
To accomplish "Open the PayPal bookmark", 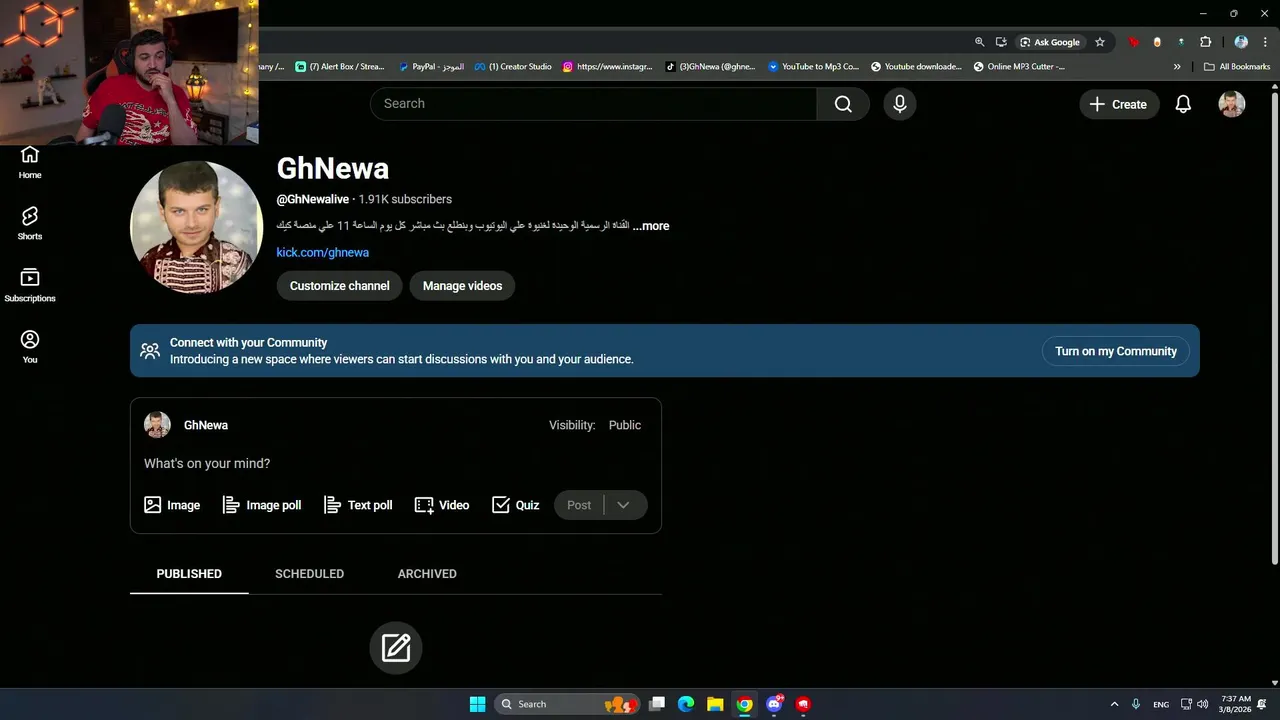I will [x=431, y=67].
